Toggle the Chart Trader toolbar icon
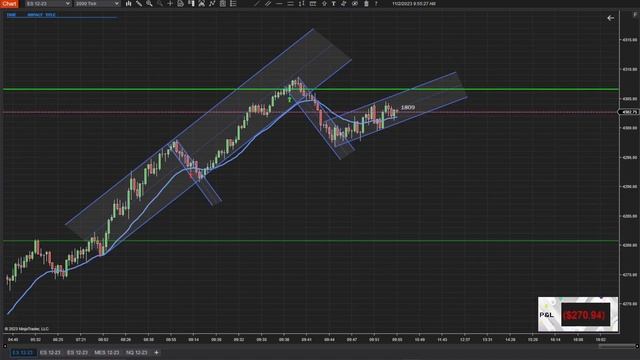 pyautogui.click(x=191, y=4)
